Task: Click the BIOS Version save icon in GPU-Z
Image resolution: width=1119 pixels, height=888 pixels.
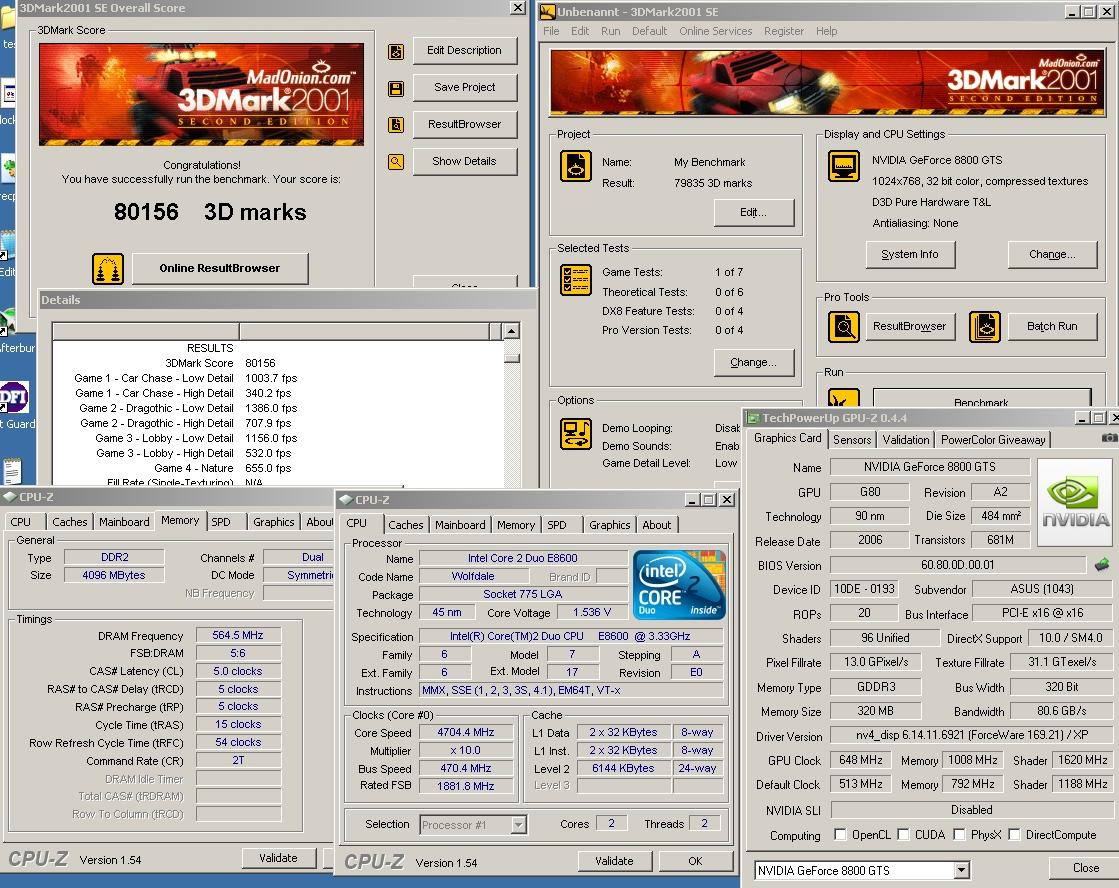Action: pos(1102,565)
